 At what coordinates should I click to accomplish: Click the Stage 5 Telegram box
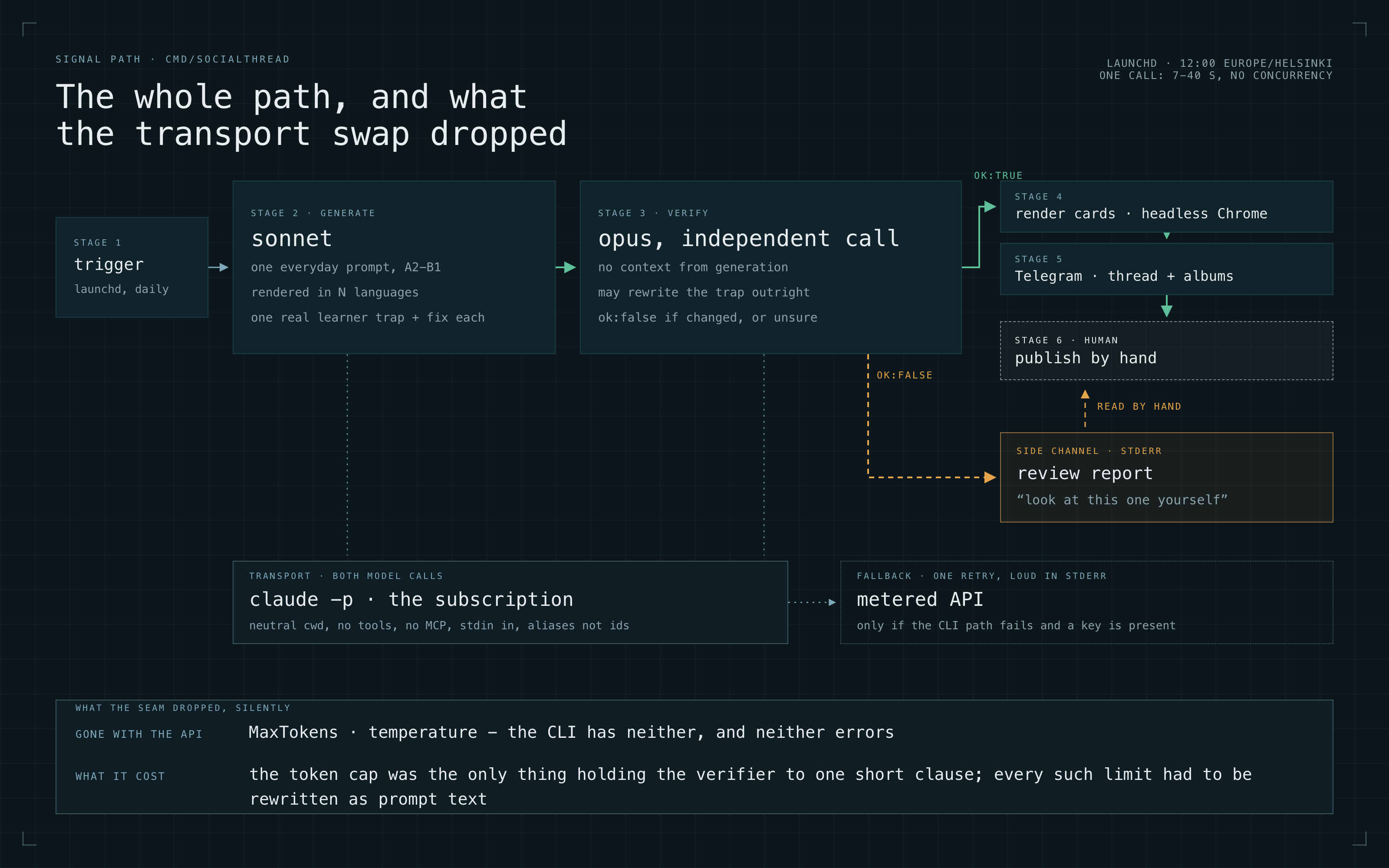[x=1166, y=269]
